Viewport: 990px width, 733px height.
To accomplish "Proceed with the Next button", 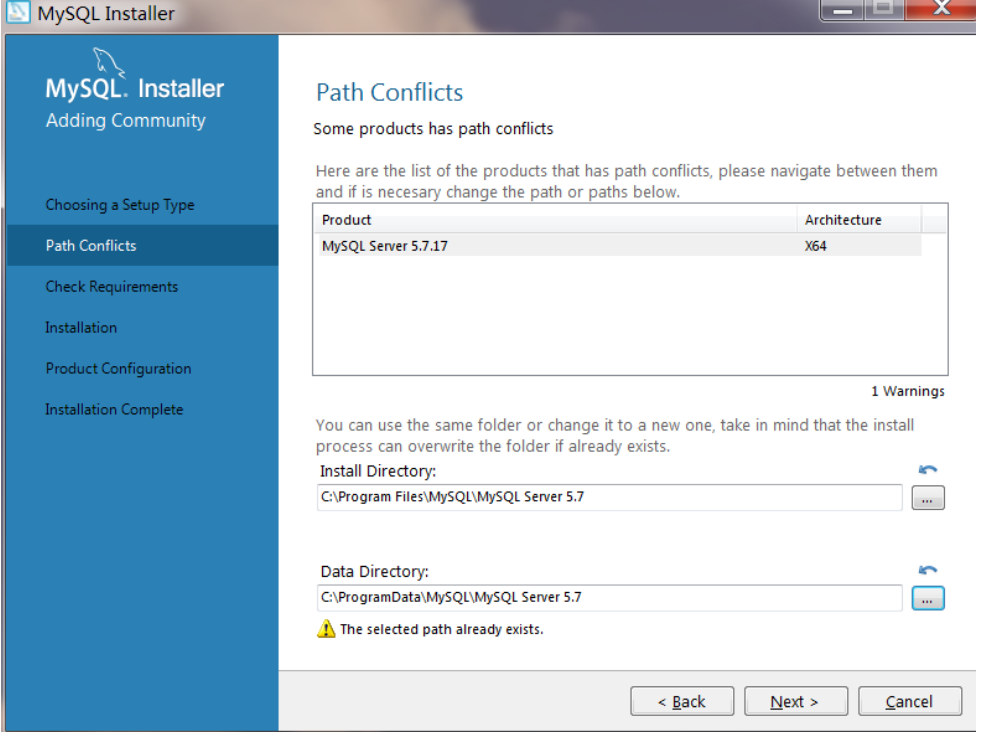I will [x=796, y=701].
